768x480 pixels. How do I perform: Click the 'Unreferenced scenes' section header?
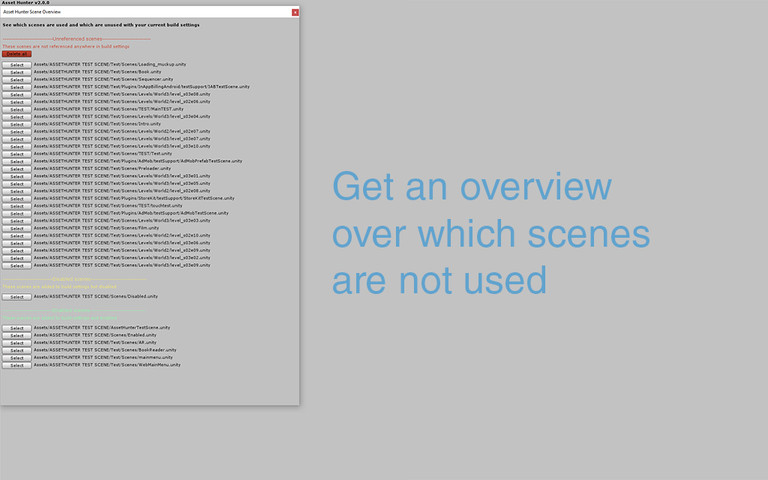(77, 39)
